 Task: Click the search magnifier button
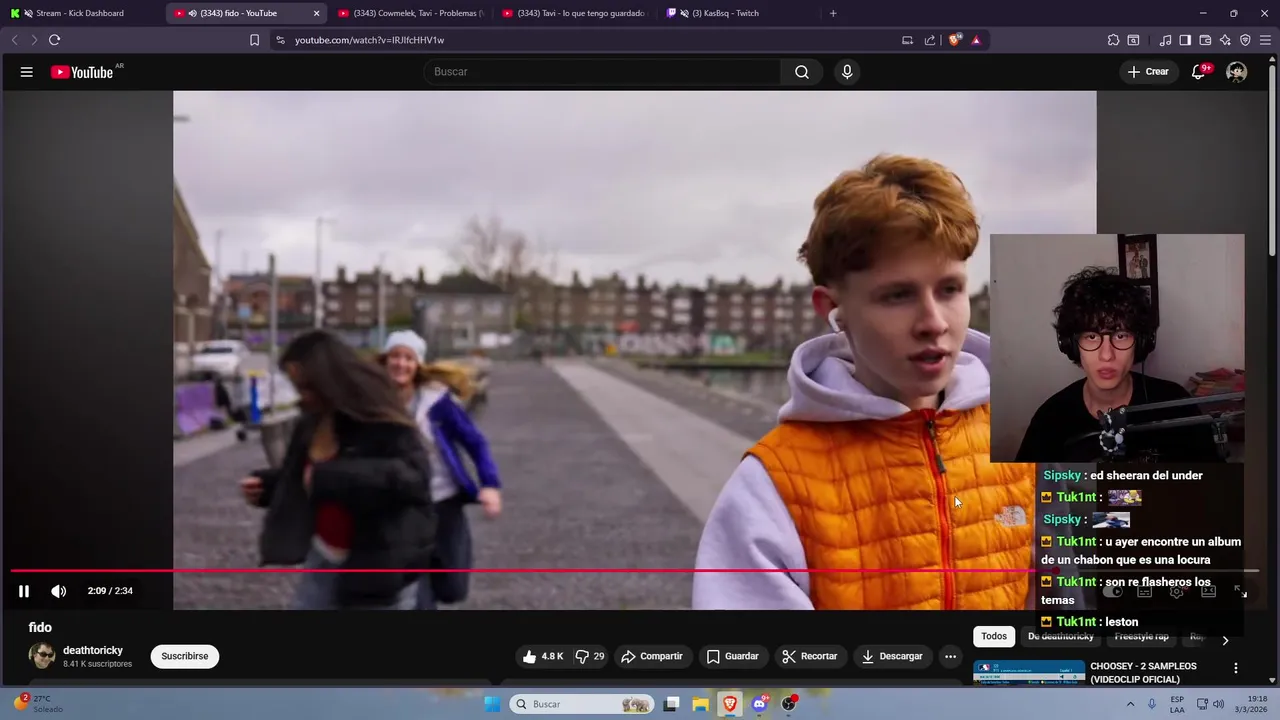pyautogui.click(x=802, y=72)
